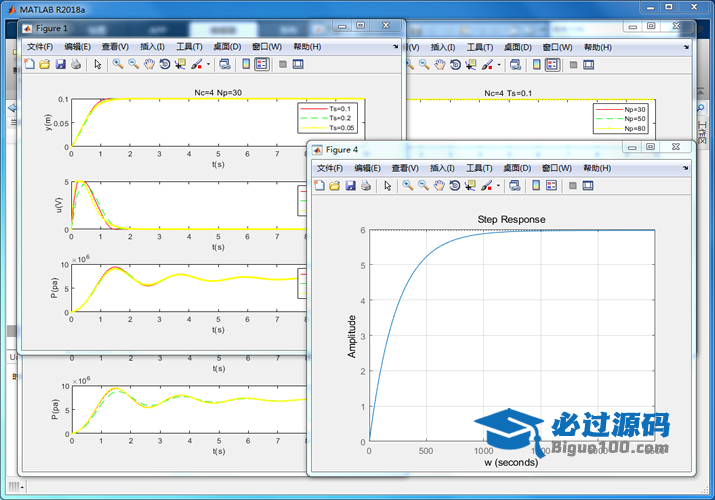
Task: Open 工具(T) menu in Figure 4
Action: click(479, 168)
